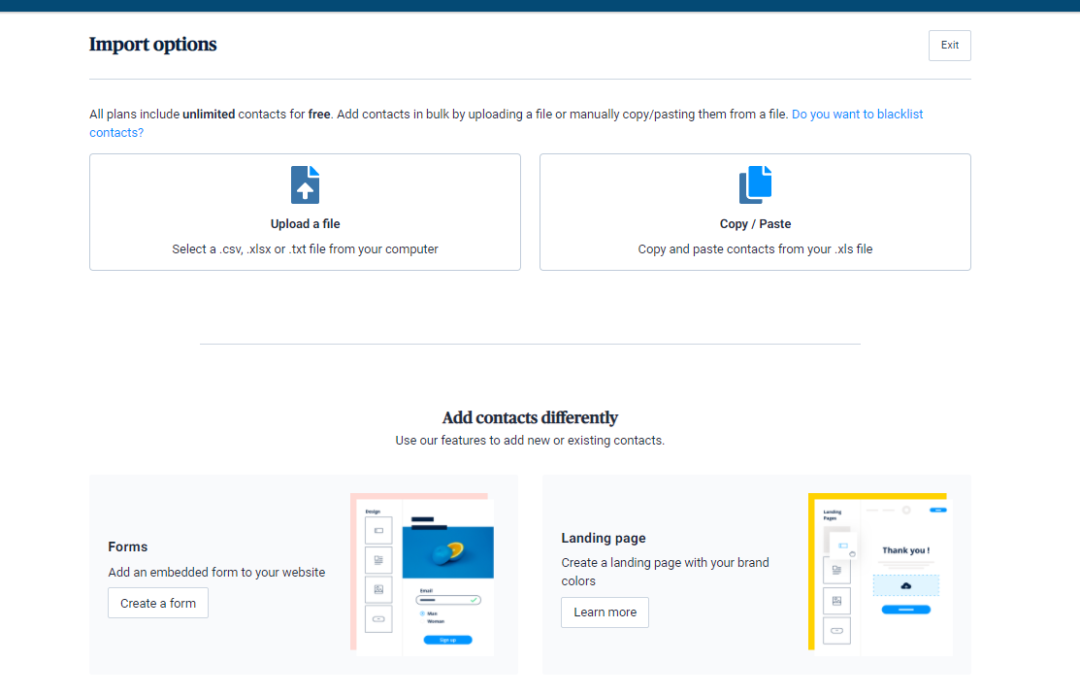
Task: Click the Thank you text in Landing preview
Action: (x=905, y=550)
